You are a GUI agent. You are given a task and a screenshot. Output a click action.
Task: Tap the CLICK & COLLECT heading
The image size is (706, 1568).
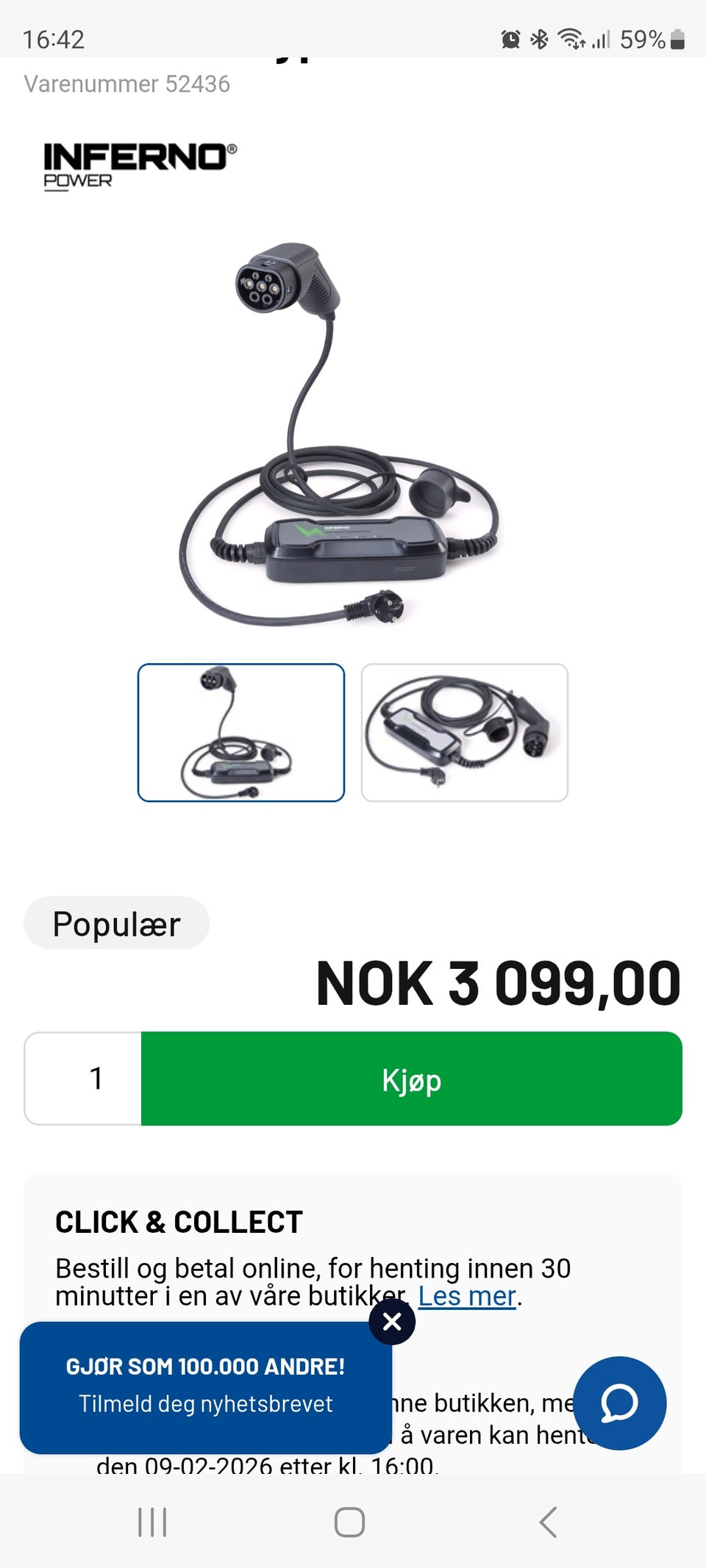(179, 1222)
